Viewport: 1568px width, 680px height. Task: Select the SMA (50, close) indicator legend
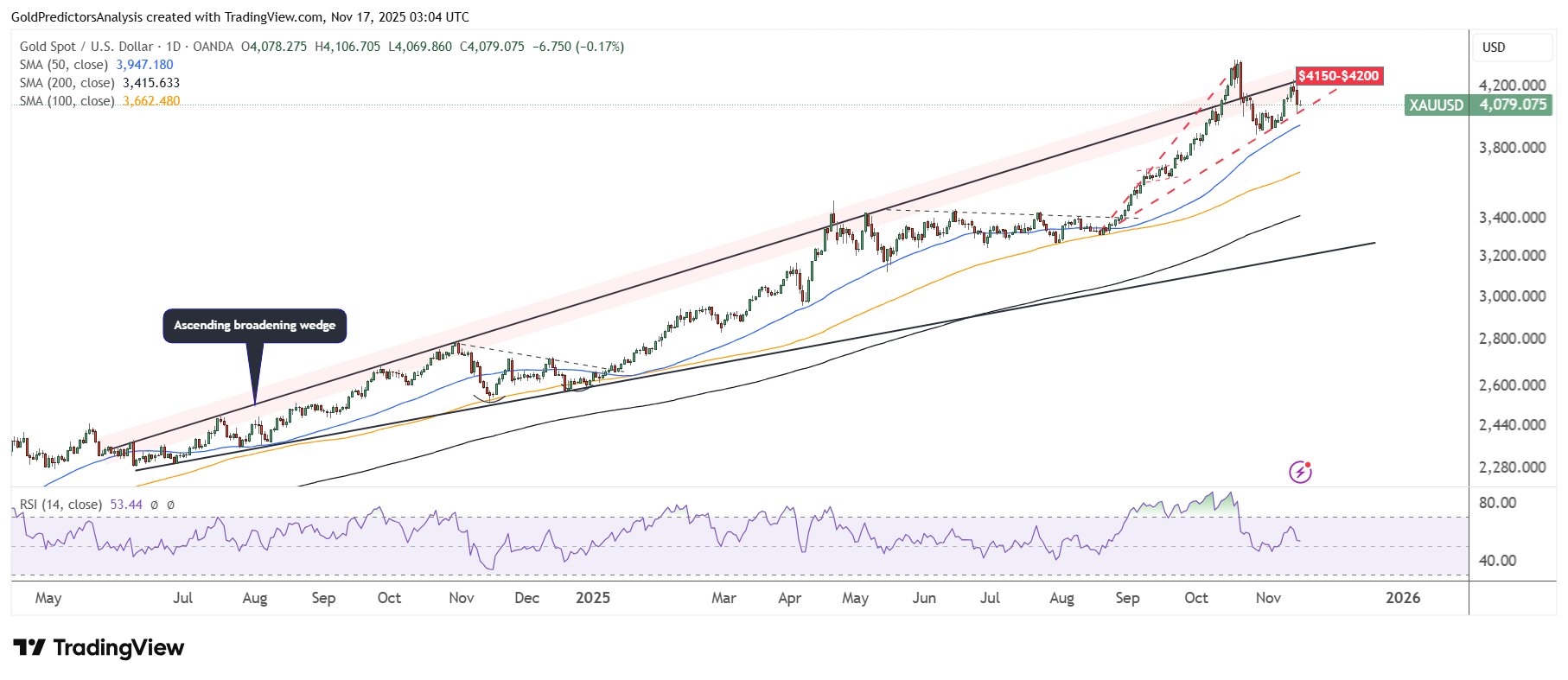(64, 65)
